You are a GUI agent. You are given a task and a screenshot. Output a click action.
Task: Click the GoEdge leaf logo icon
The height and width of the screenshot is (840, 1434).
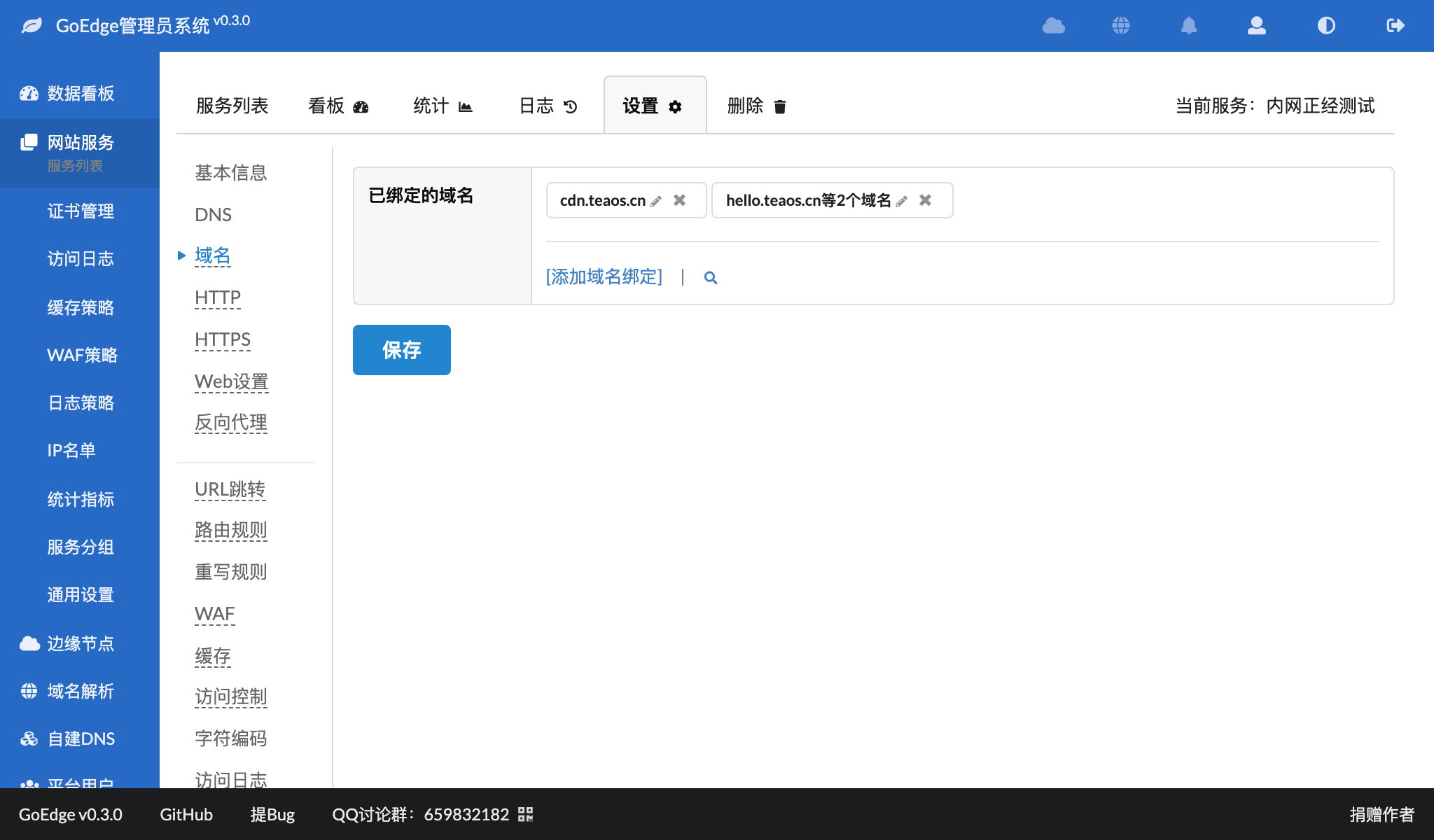click(x=32, y=26)
